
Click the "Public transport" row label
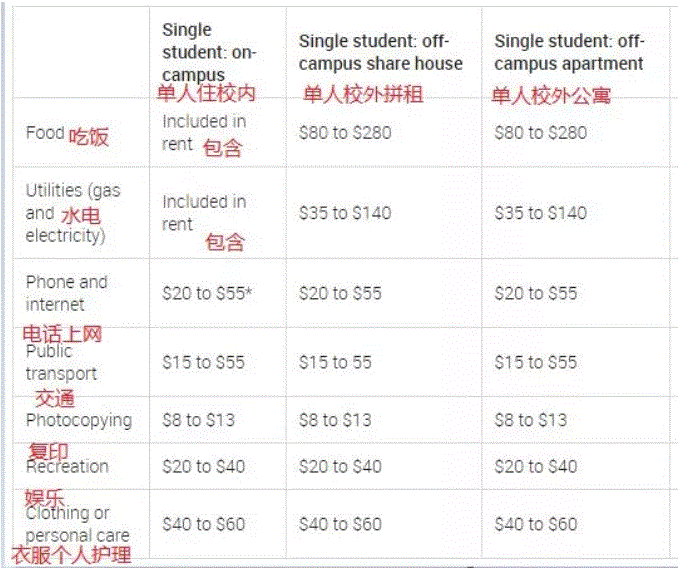pyautogui.click(x=62, y=363)
